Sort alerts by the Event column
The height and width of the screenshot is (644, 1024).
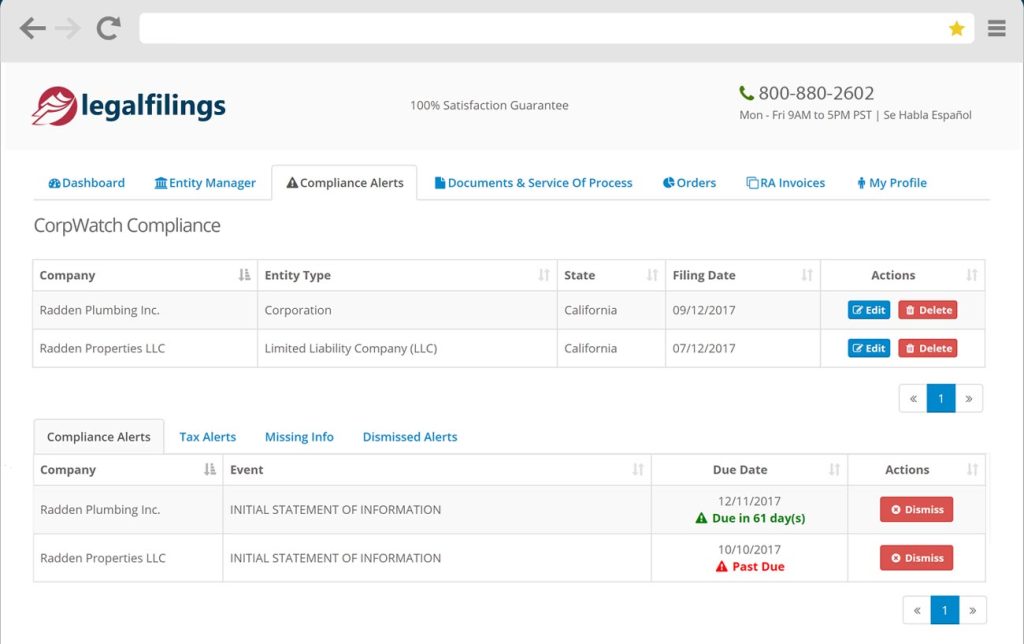tap(638, 470)
